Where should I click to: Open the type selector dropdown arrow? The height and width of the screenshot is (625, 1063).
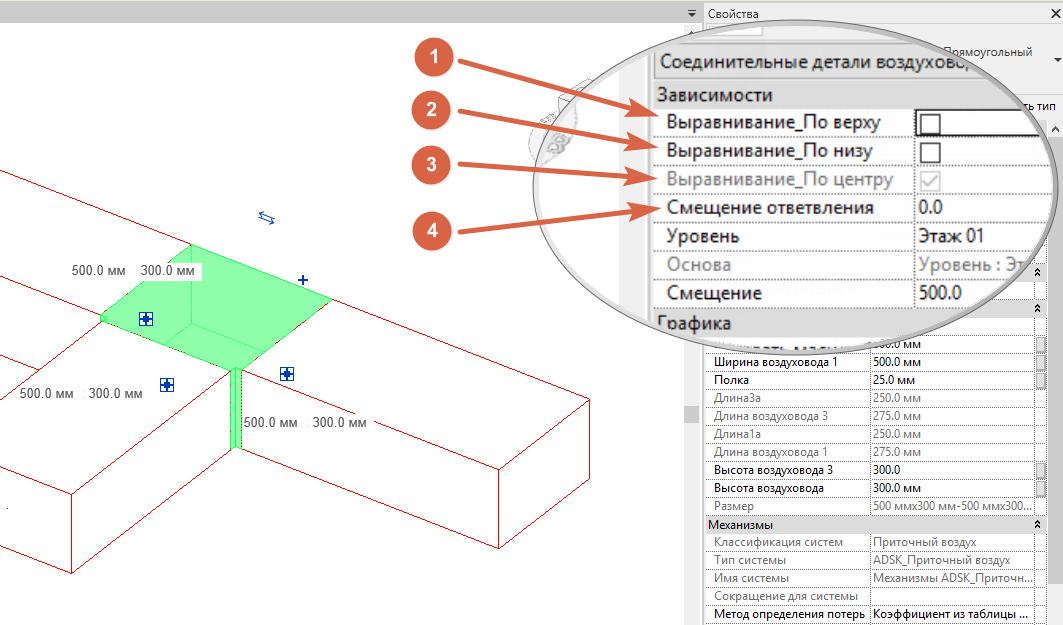[x=1057, y=60]
